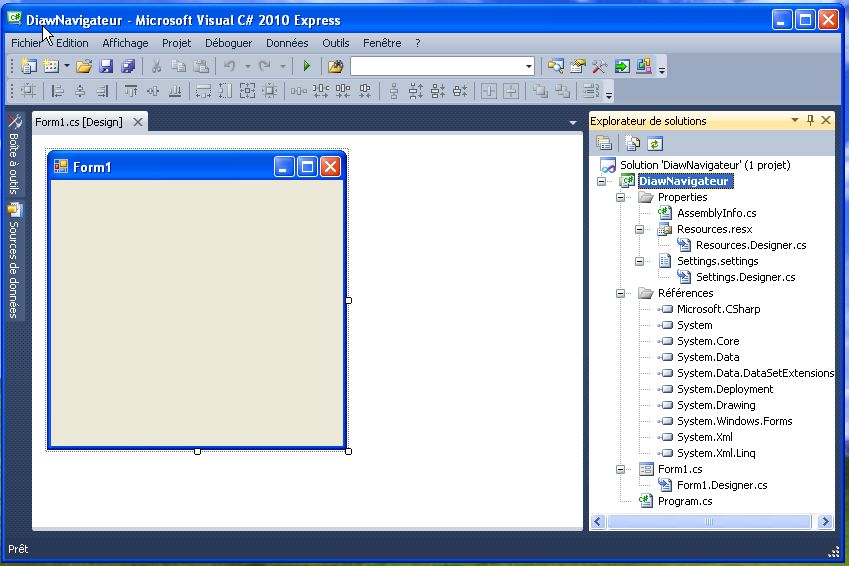Click the Solution Explorer Properties icon
Viewport: 849px width, 566px height.
604,144
